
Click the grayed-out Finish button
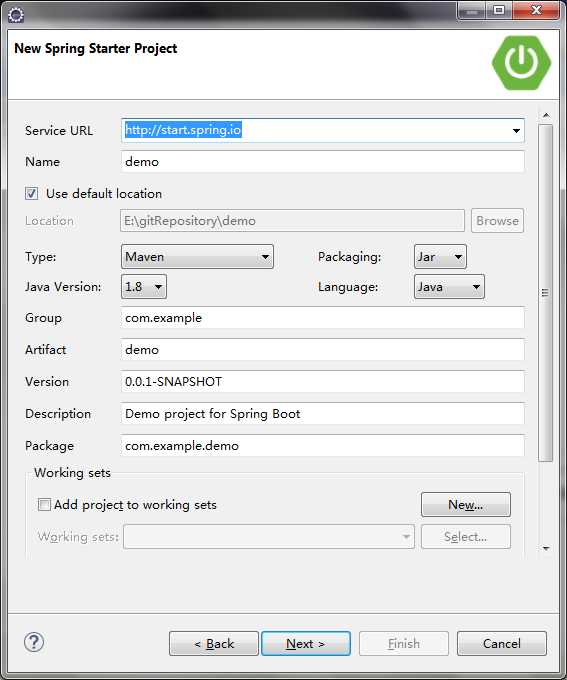tap(404, 644)
